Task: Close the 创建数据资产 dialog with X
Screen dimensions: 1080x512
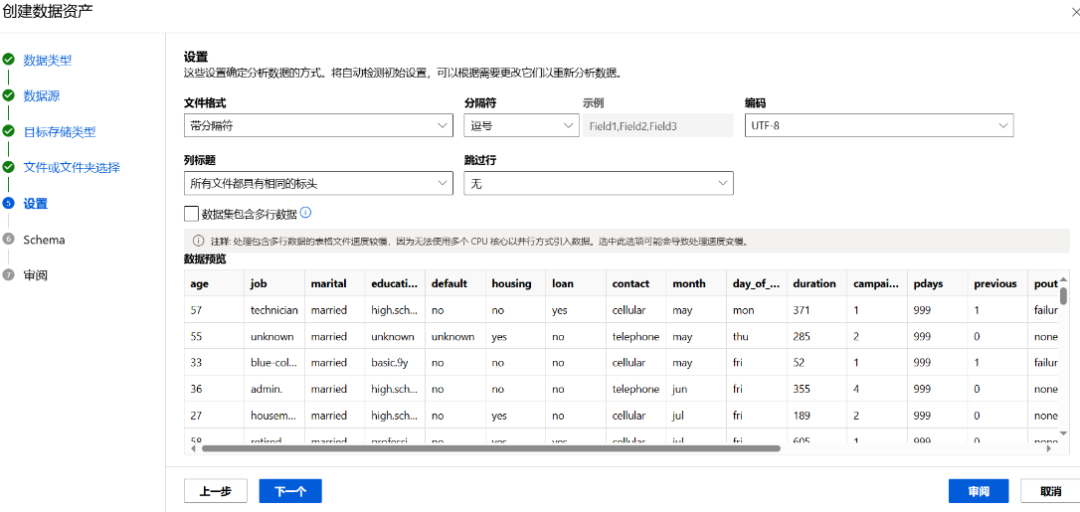Action: 1075,10
